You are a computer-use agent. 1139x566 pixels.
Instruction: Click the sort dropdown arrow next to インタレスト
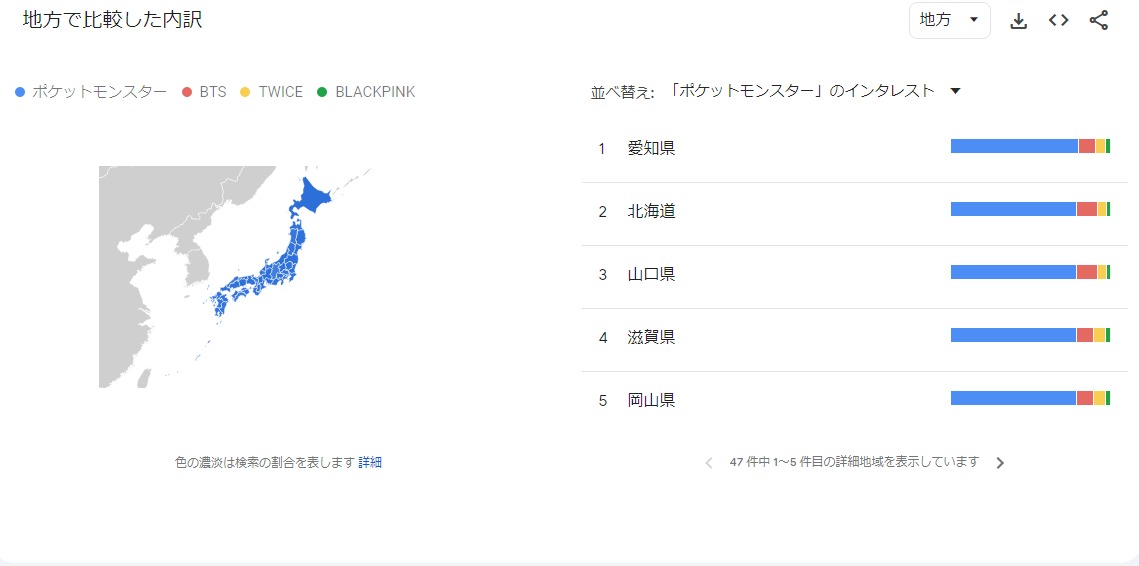[955, 91]
